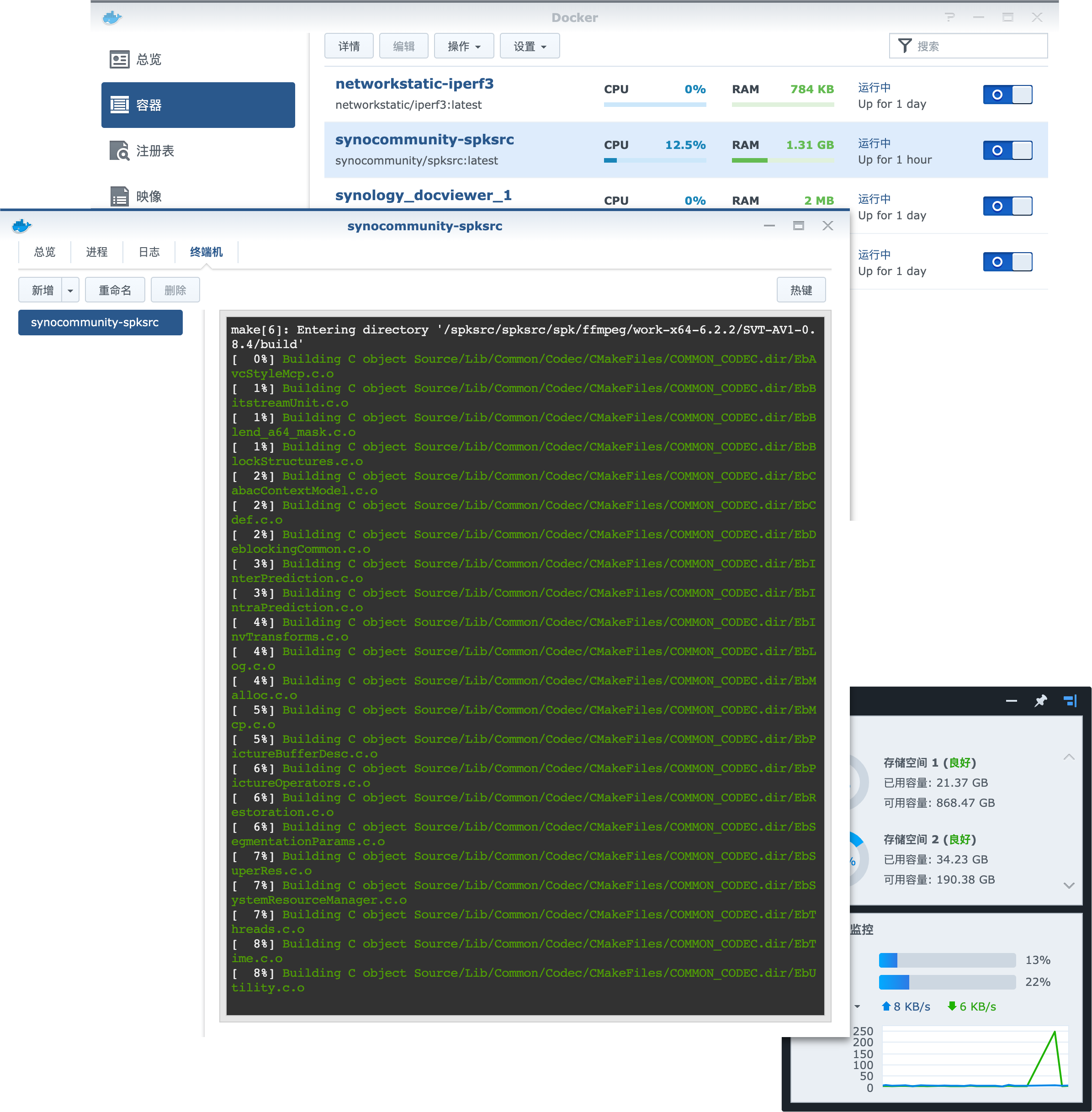Viewport: 1092px width, 1112px height.
Task: Click the 热键 (Hotkeys) button
Action: pyautogui.click(x=800, y=290)
